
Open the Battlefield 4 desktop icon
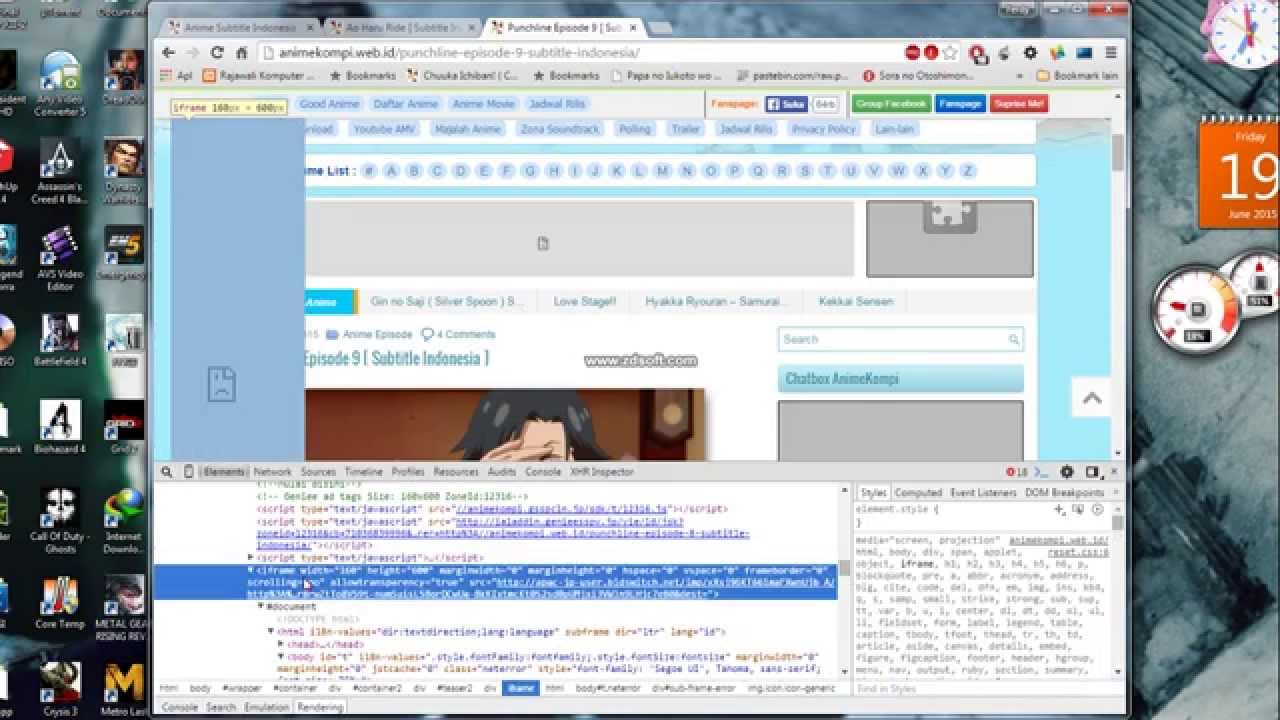click(60, 341)
